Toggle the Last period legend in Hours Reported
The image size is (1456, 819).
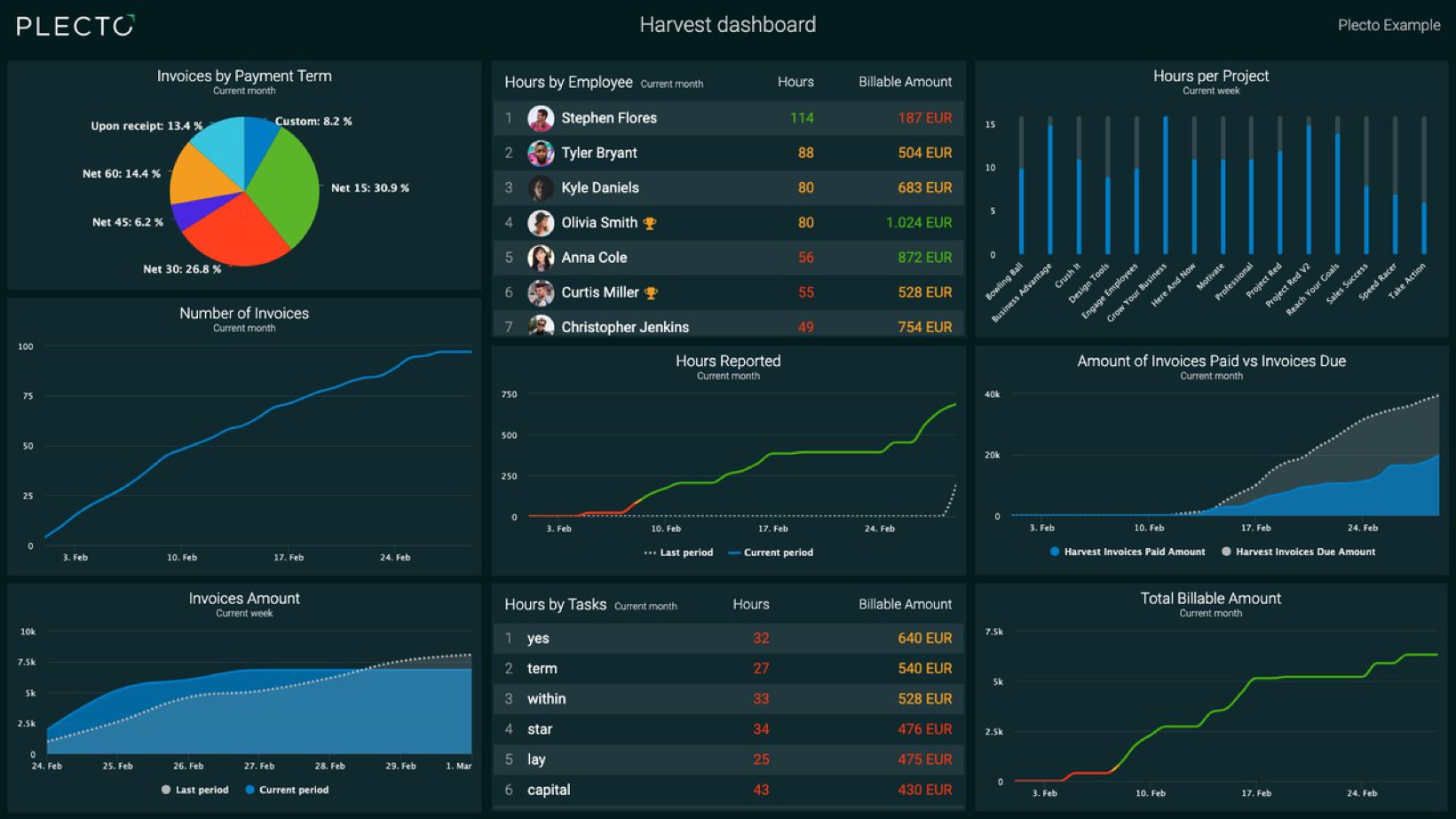coord(679,552)
